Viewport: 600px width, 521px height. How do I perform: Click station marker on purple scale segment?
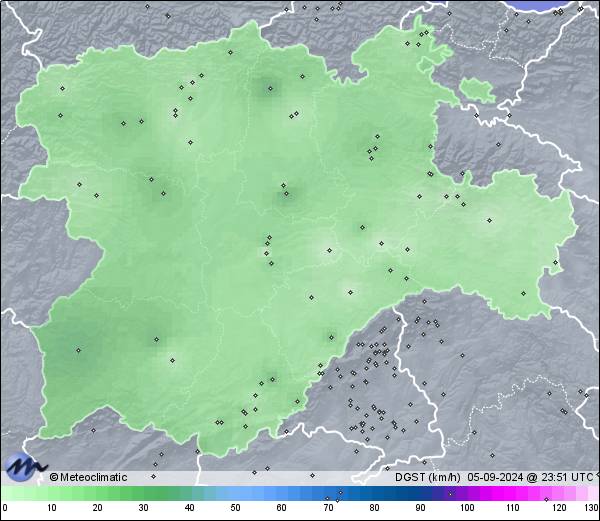click(x=450, y=494)
